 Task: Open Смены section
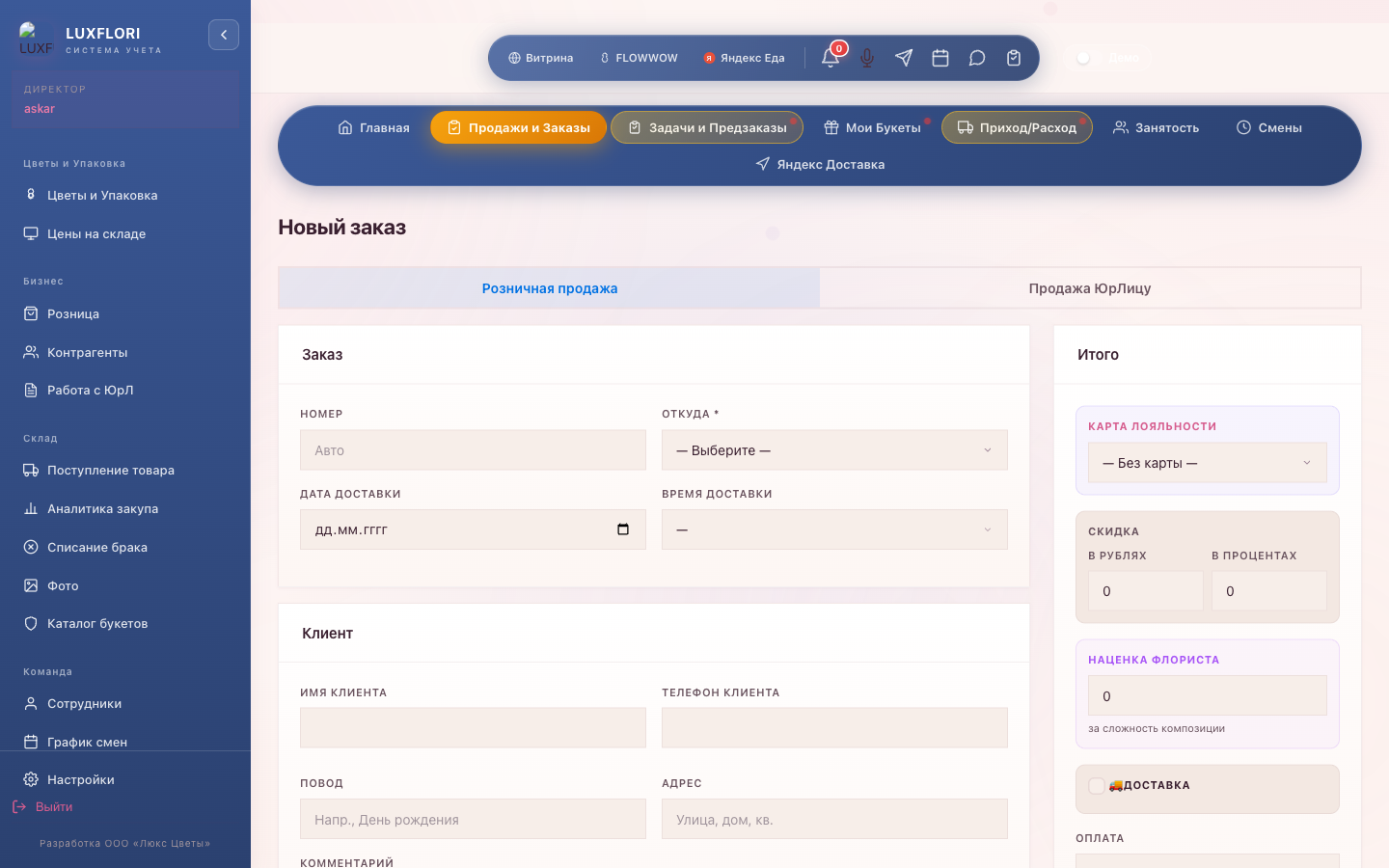click(x=1268, y=127)
